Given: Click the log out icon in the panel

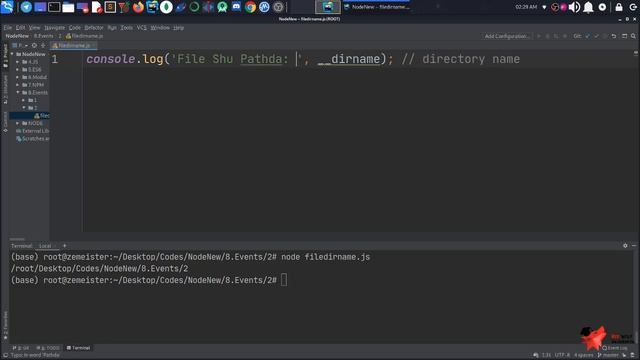Looking at the screenshot, I should pos(633,7).
